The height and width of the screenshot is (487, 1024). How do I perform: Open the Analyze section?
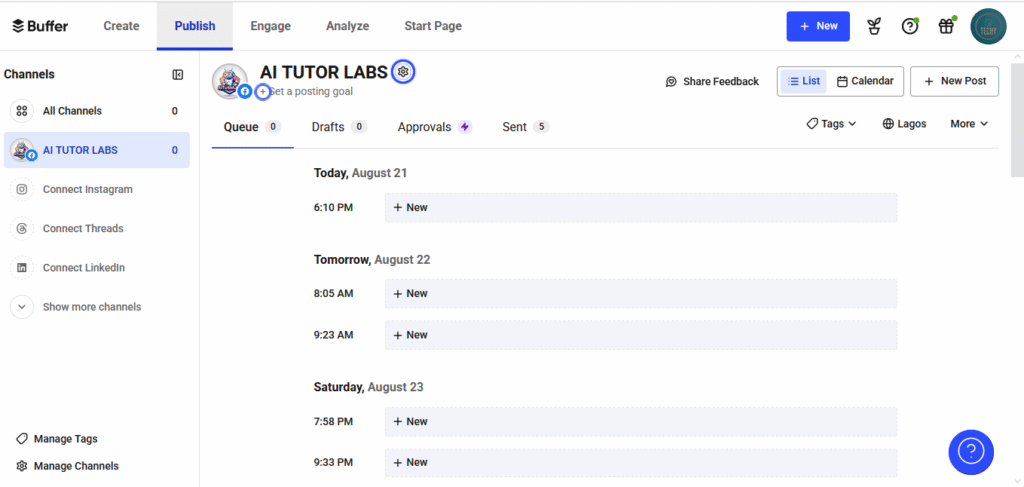(x=347, y=26)
